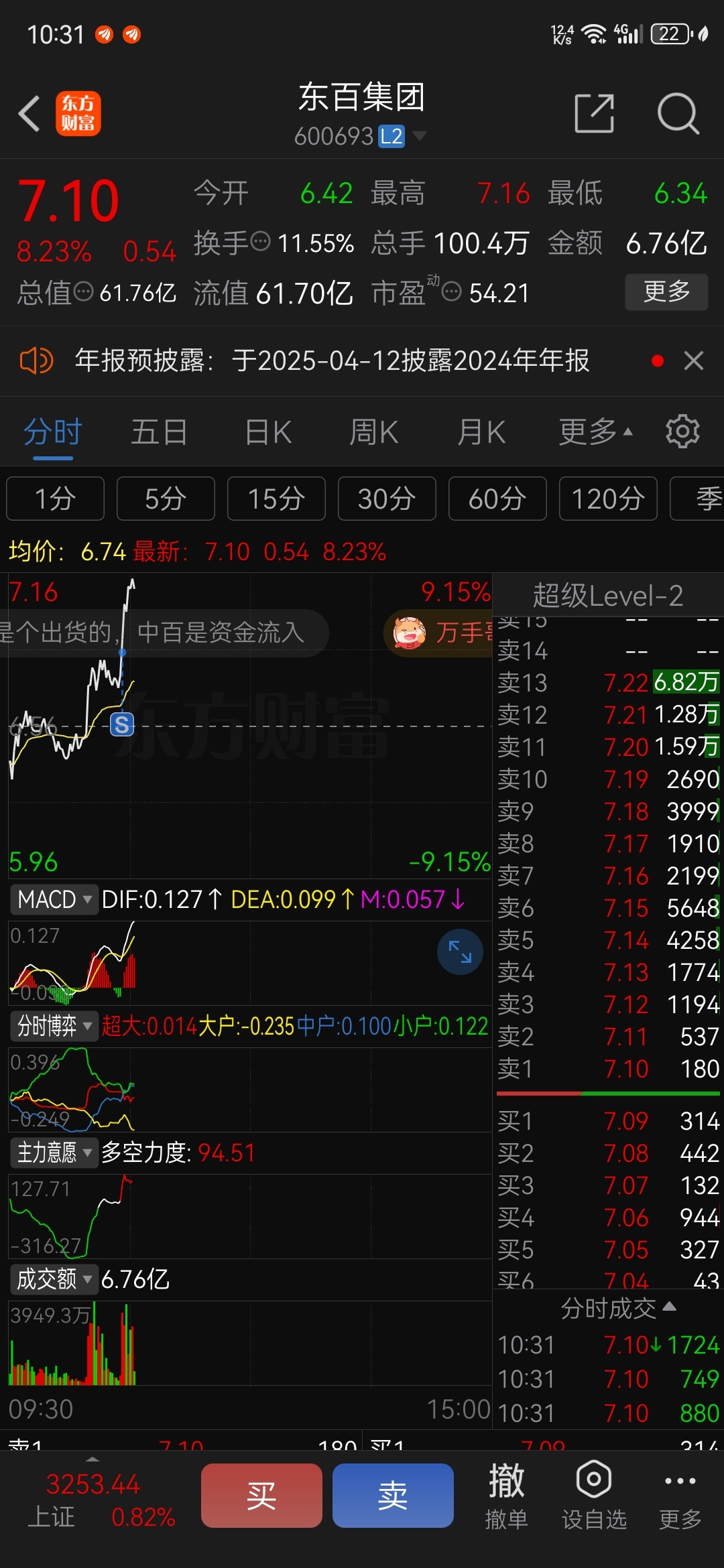Tap the 总值 info smiley icon

(x=83, y=291)
